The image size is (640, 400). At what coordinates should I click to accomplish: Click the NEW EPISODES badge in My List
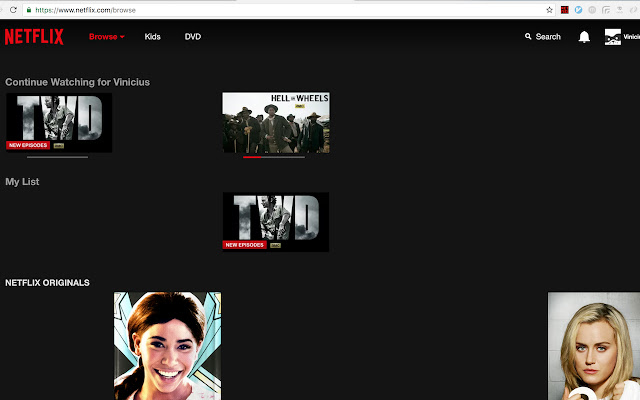(244, 245)
